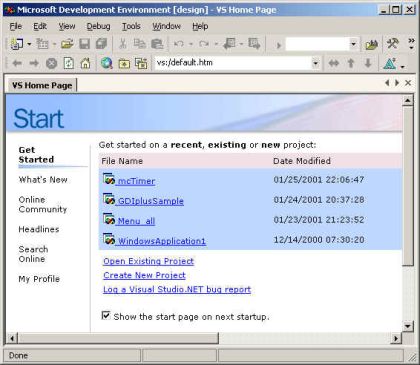The image size is (420, 365).
Task: Open the empty combo box dropdown arrow
Action: (x=353, y=44)
